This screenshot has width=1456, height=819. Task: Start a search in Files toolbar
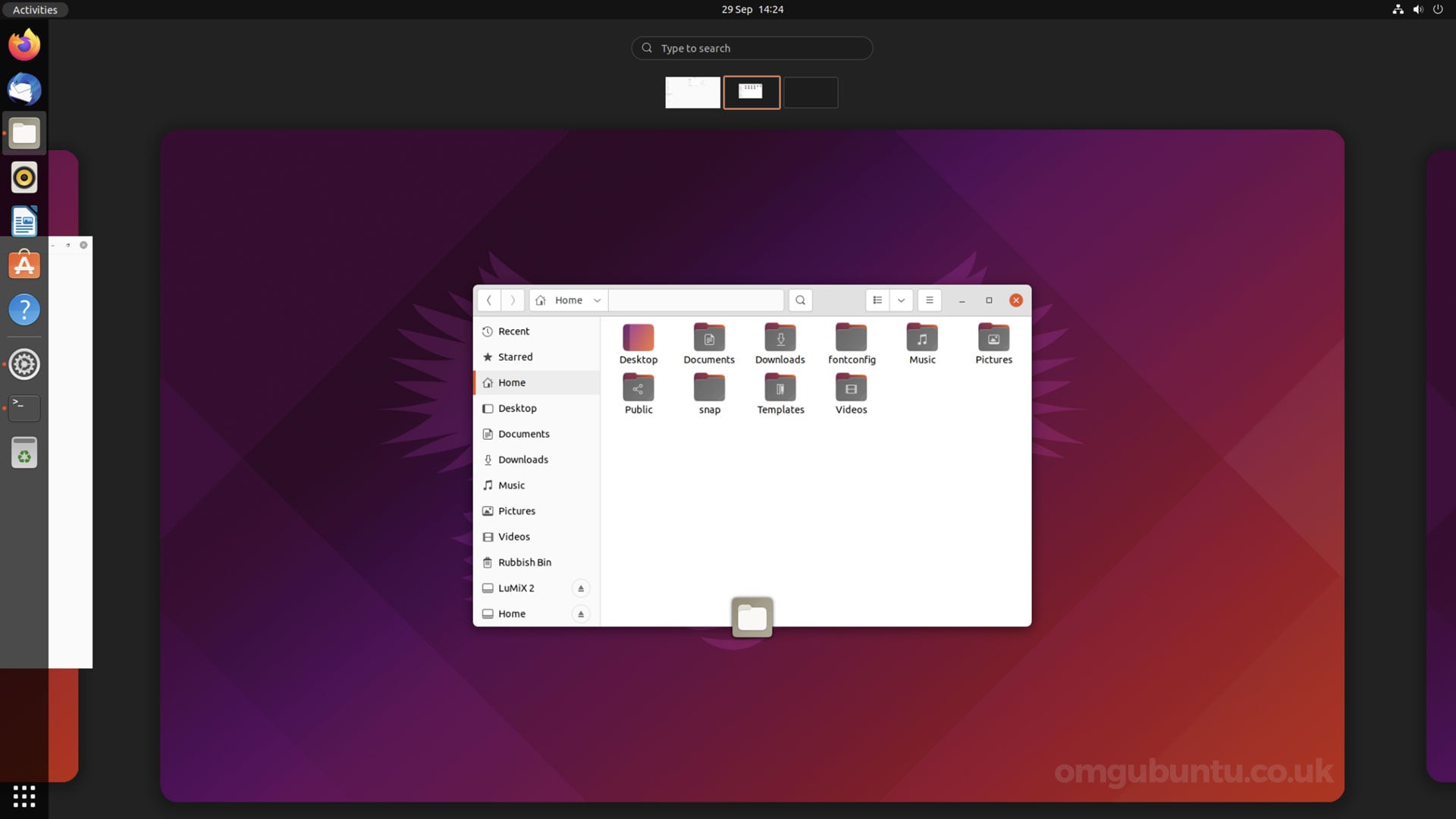(800, 300)
